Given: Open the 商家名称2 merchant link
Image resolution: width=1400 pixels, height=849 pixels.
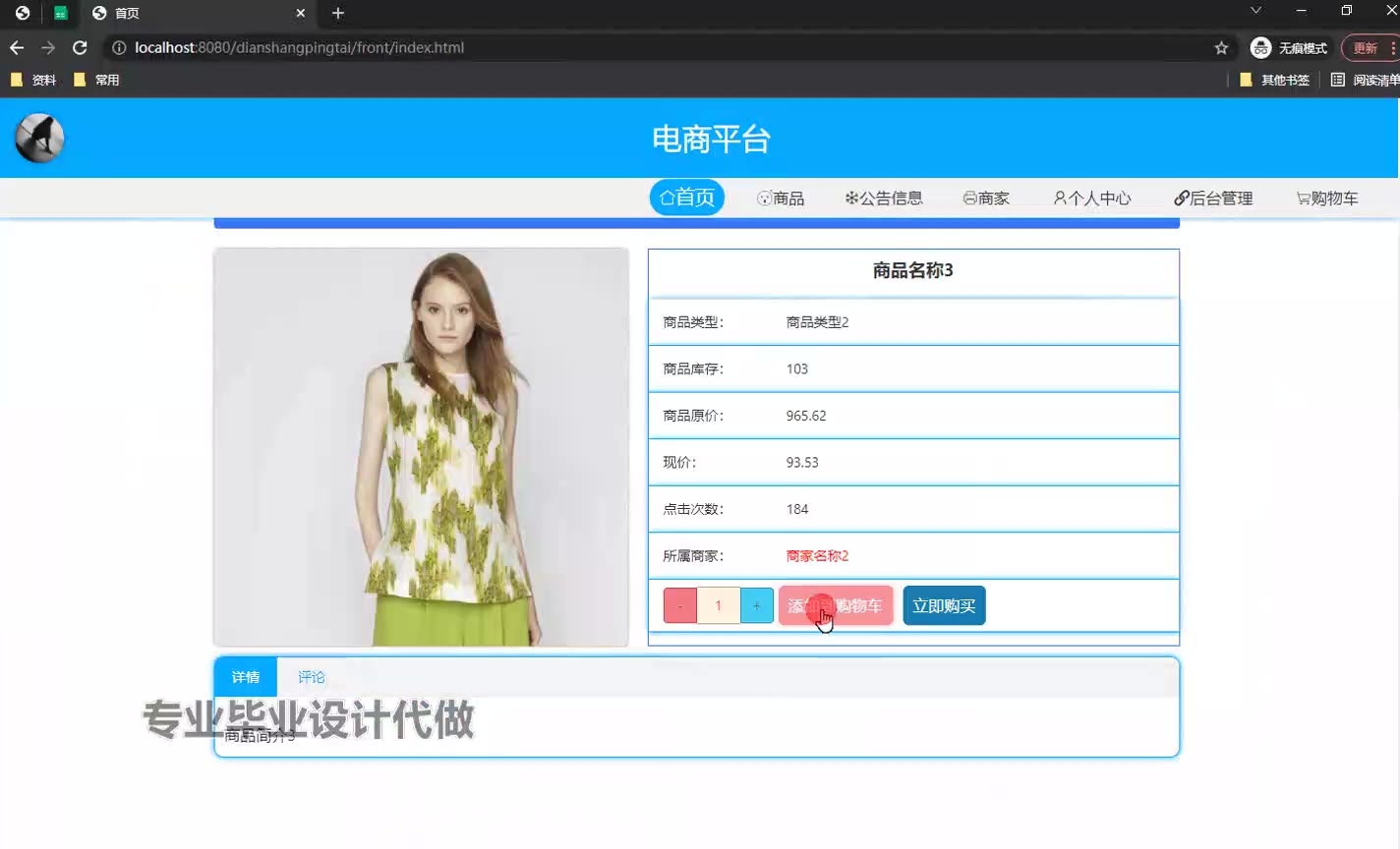Looking at the screenshot, I should tap(817, 556).
